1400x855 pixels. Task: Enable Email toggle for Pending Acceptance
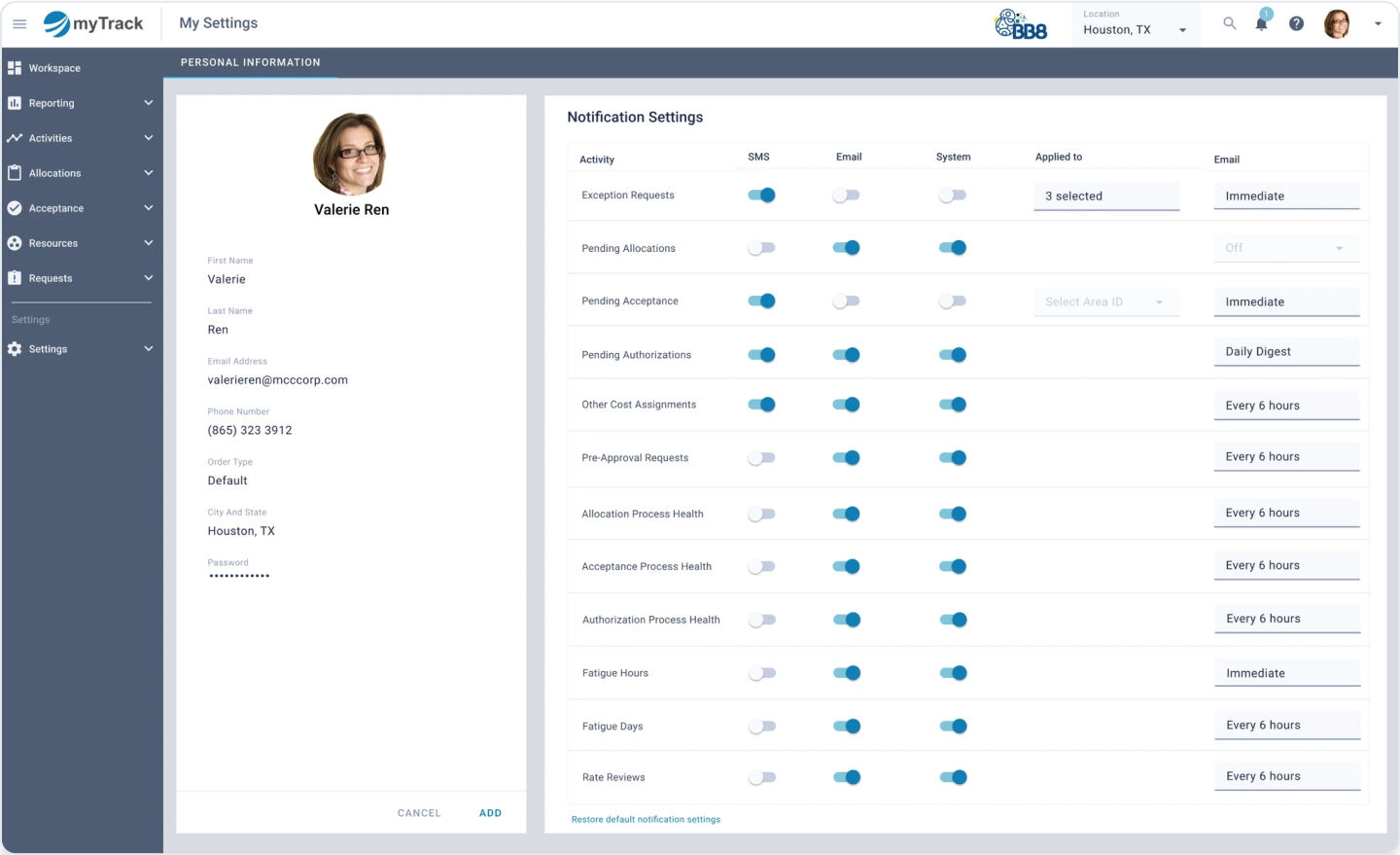point(846,302)
